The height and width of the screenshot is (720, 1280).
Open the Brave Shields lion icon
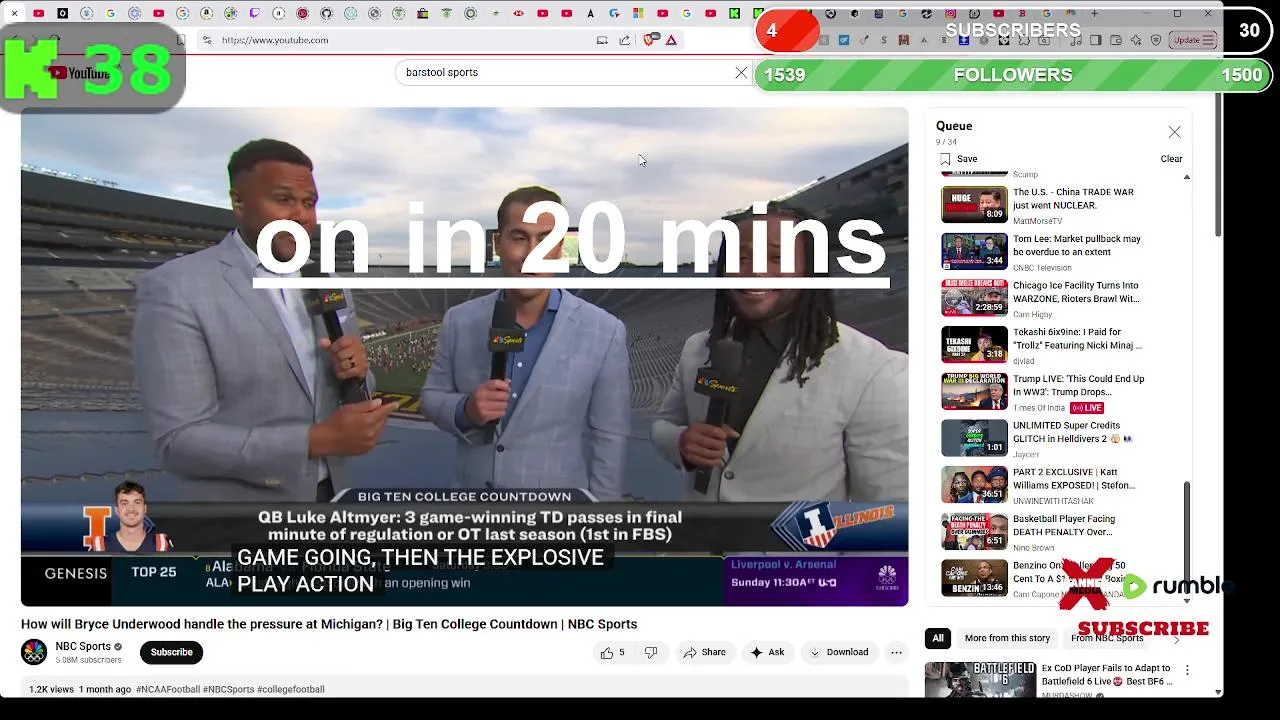[650, 40]
